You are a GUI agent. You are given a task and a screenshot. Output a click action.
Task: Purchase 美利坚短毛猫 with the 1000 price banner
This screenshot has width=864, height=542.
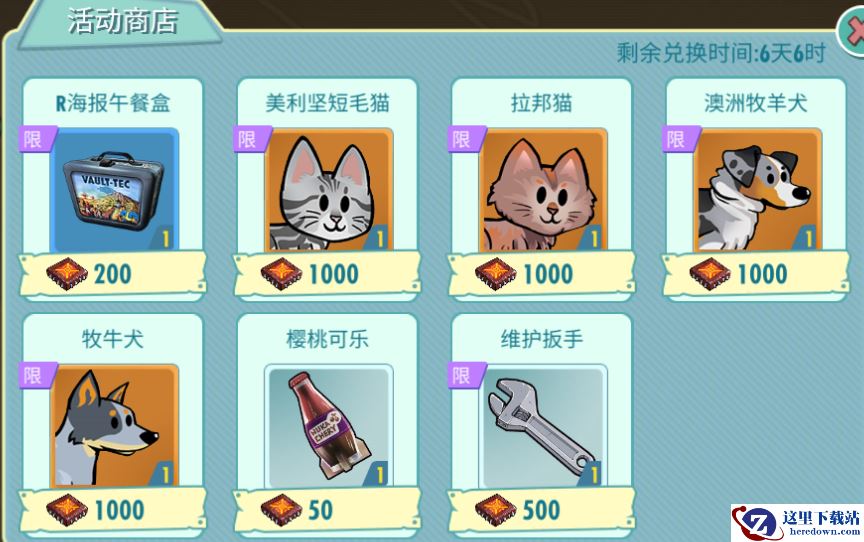pyautogui.click(x=327, y=274)
